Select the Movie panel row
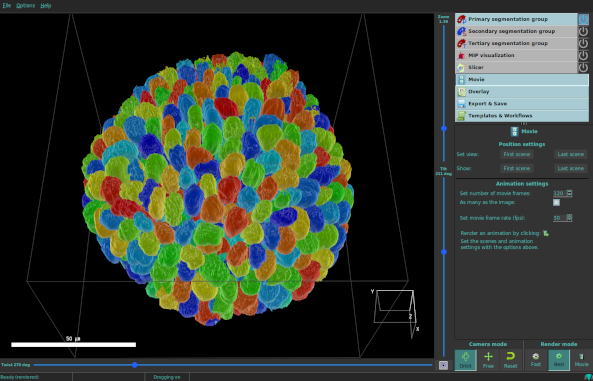593x381 pixels. point(522,80)
